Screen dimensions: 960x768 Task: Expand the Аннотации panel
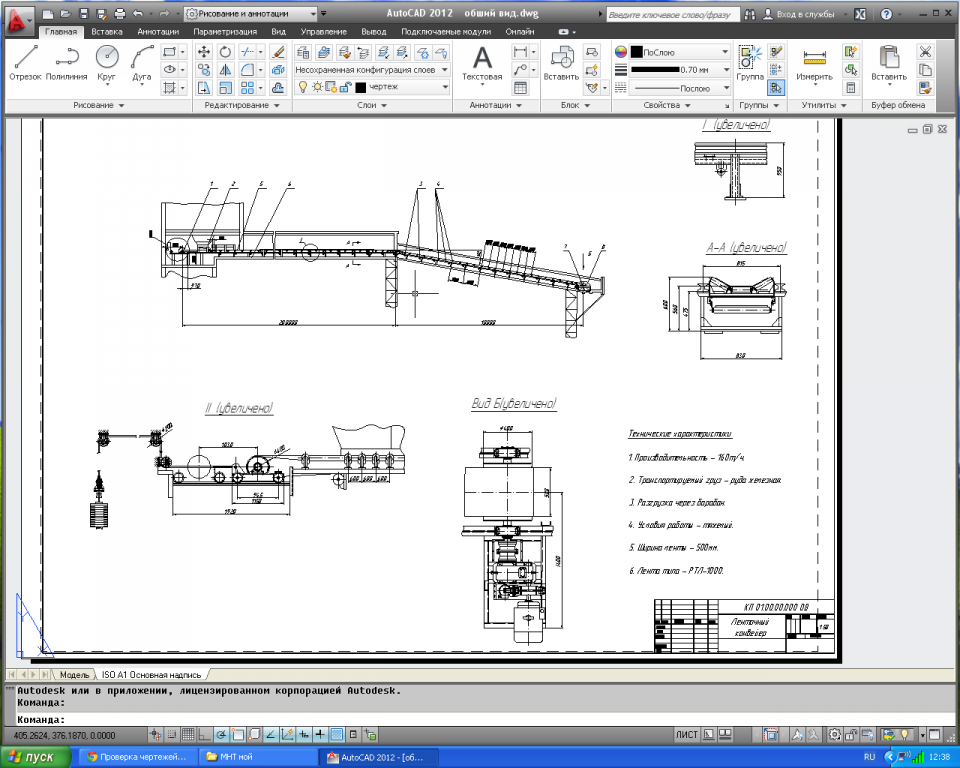pos(496,105)
